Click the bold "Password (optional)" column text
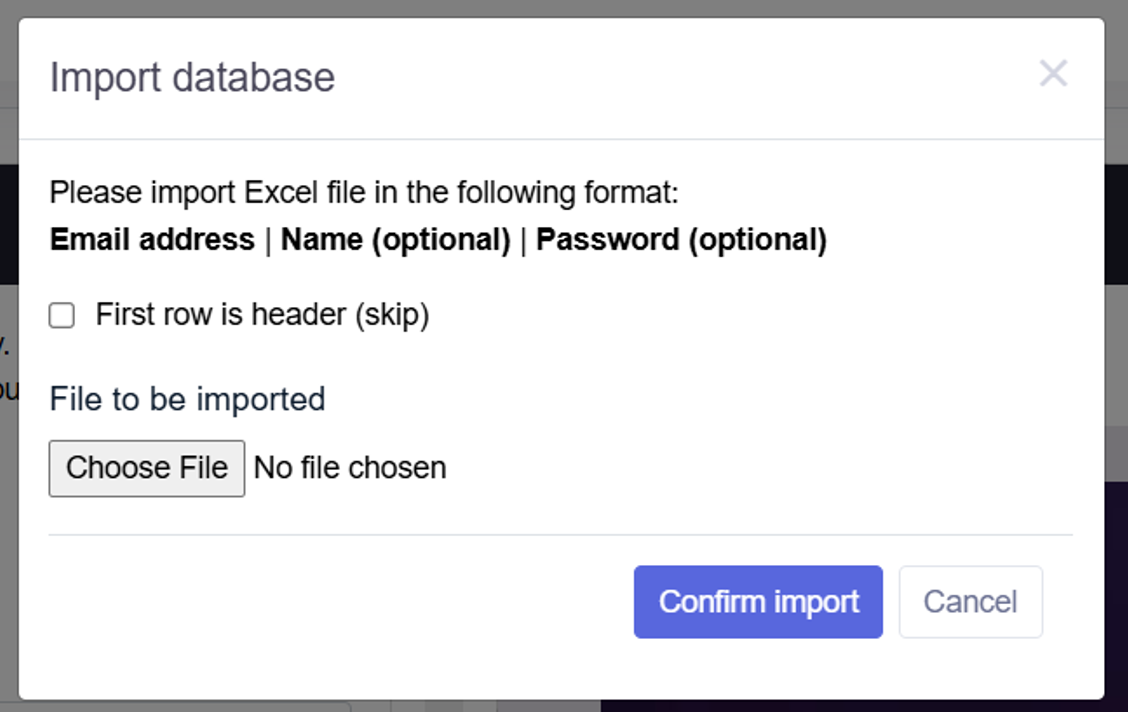This screenshot has height=712, width=1128. coord(681,240)
